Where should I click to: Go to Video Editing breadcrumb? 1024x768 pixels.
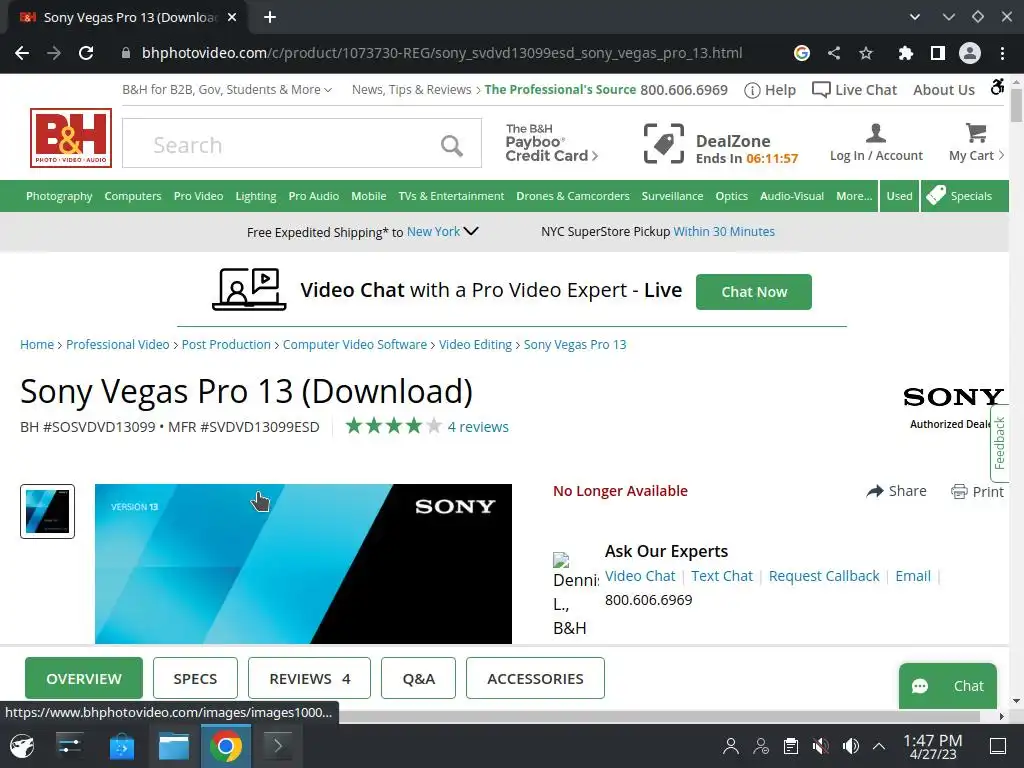(475, 344)
